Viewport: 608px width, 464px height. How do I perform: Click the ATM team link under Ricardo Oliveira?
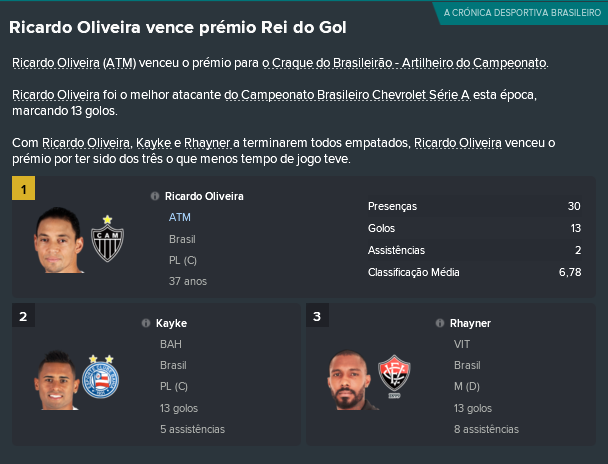click(180, 217)
